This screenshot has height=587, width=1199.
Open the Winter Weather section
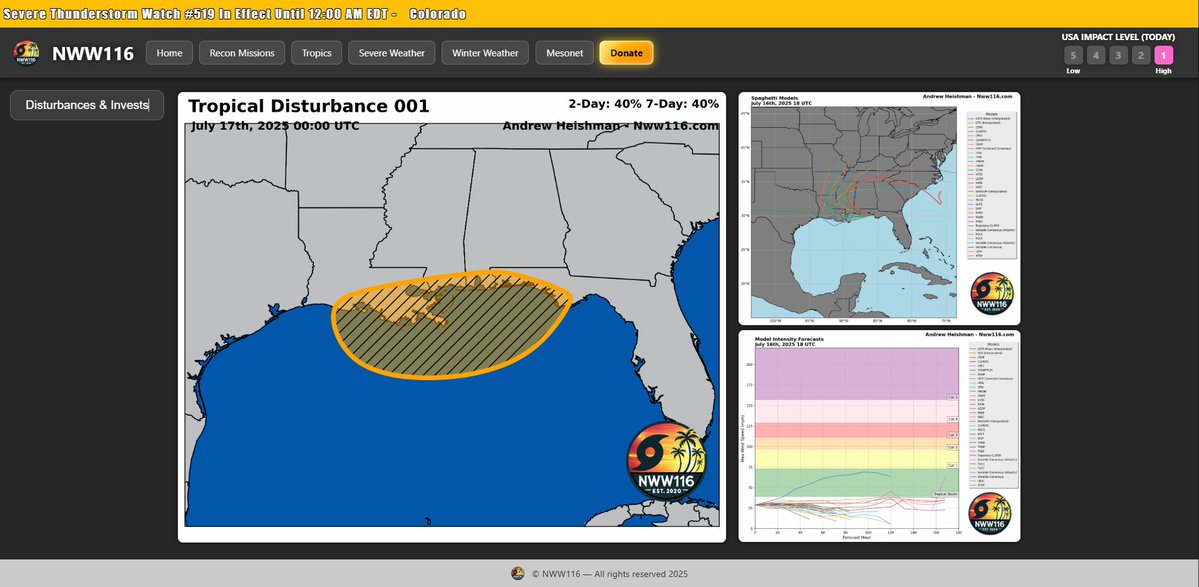coord(485,53)
